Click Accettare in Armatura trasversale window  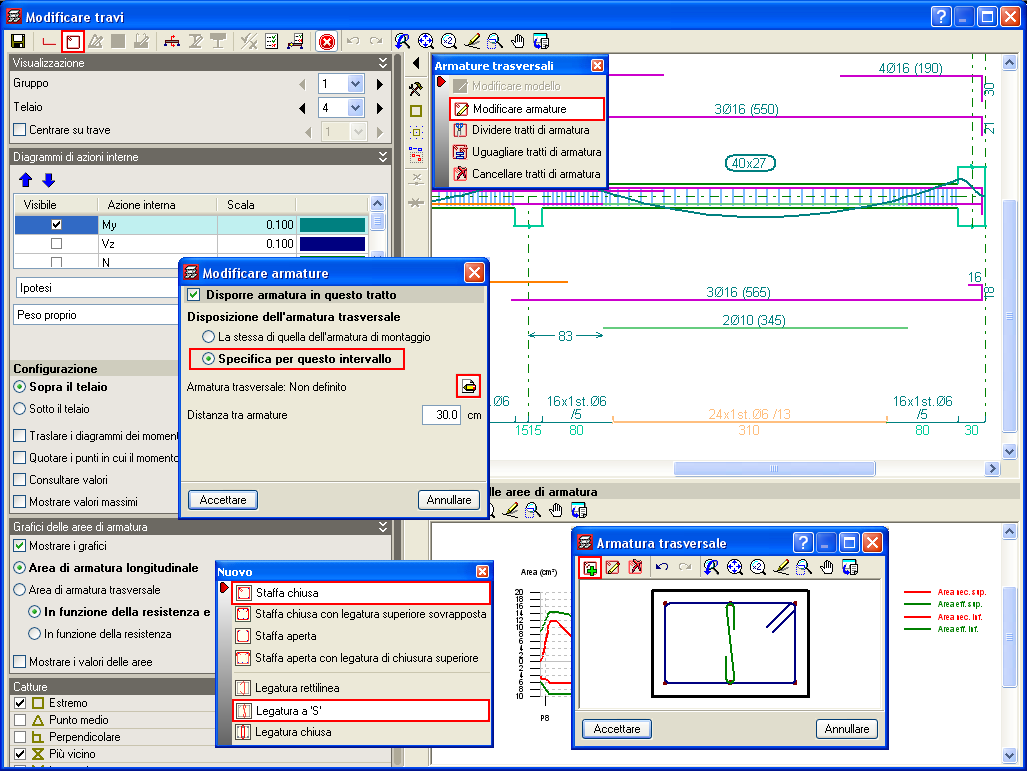(x=616, y=729)
